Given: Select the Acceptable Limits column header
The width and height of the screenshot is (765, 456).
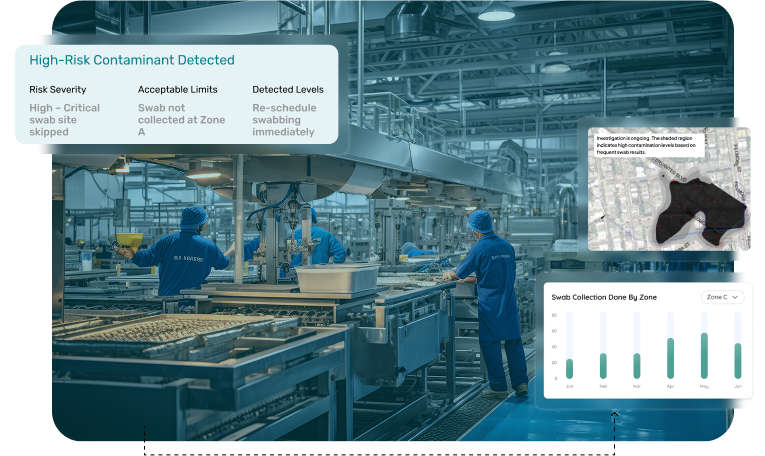Looking at the screenshot, I should pyautogui.click(x=176, y=90).
